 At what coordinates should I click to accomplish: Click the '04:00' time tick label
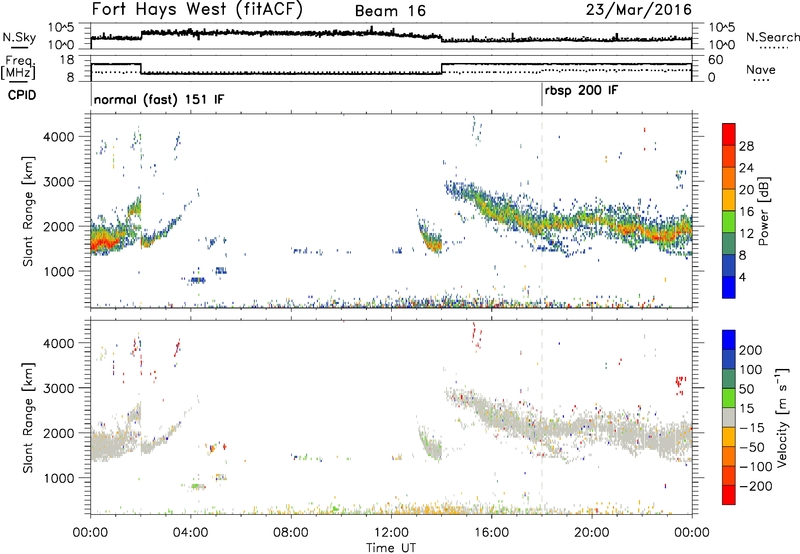[x=191, y=533]
